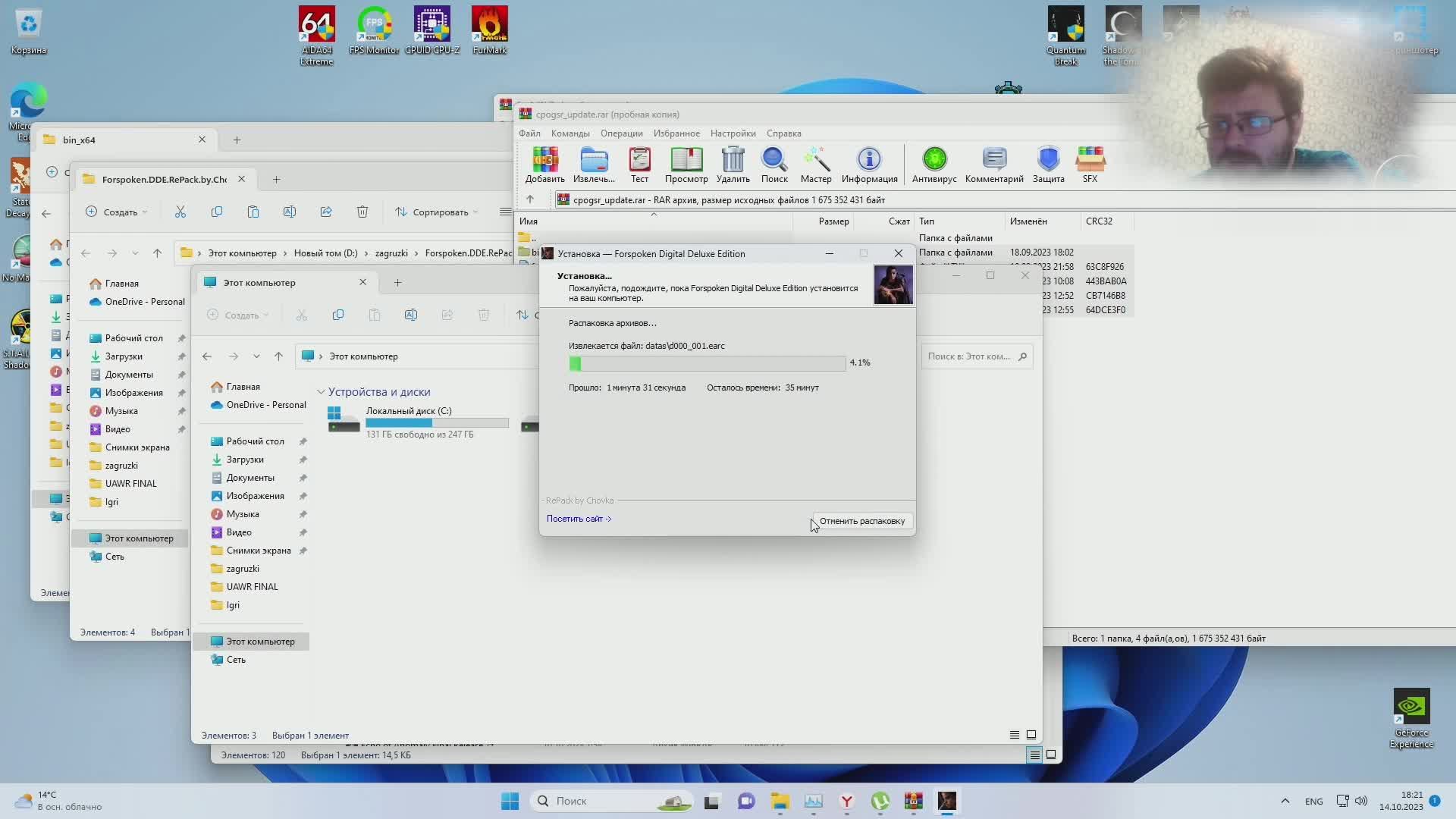Click the Посетить сайт link
The image size is (1456, 819).
pos(579,519)
